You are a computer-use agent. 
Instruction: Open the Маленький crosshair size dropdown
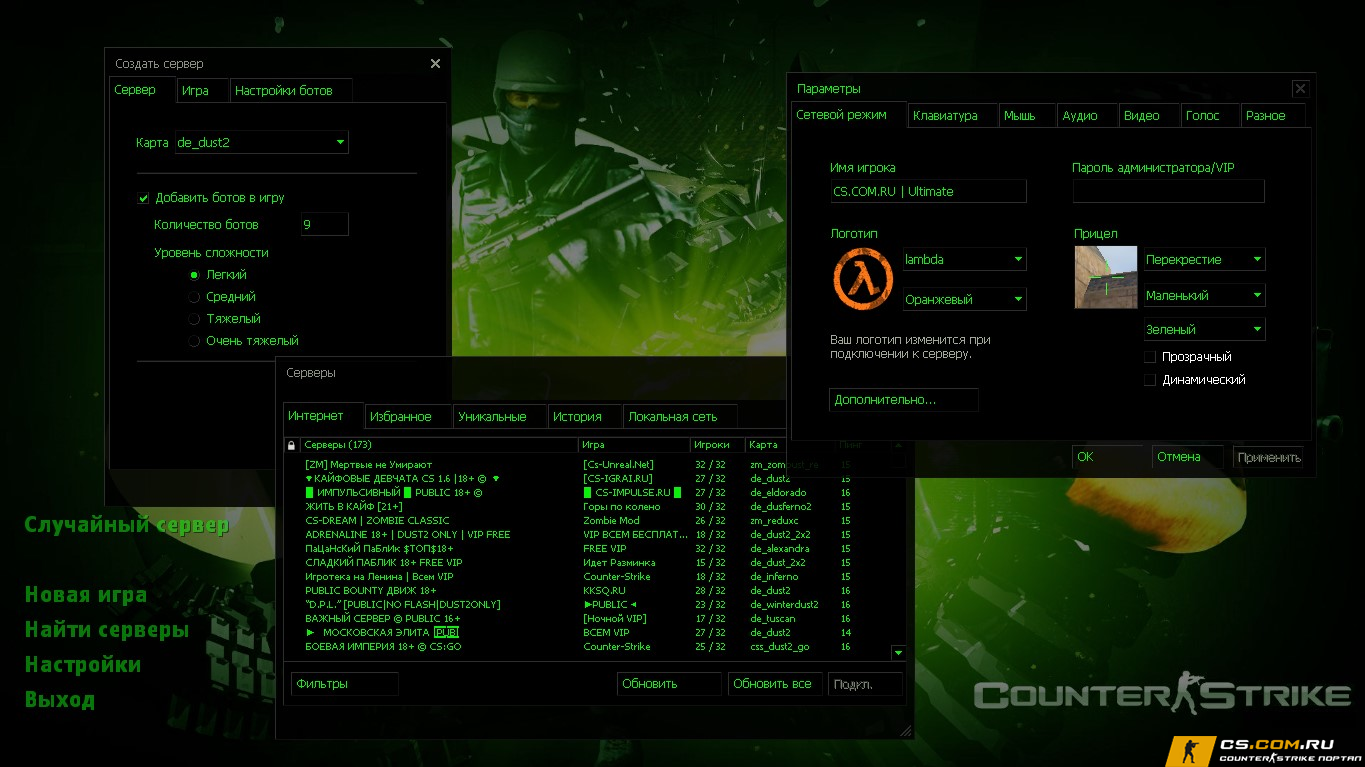pyautogui.click(x=1205, y=295)
